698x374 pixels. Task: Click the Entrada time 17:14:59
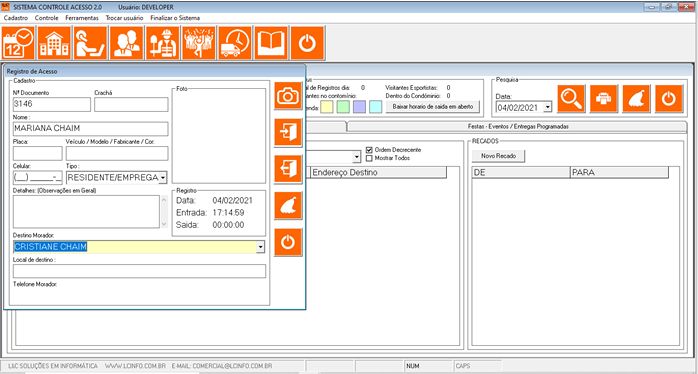[x=228, y=212]
